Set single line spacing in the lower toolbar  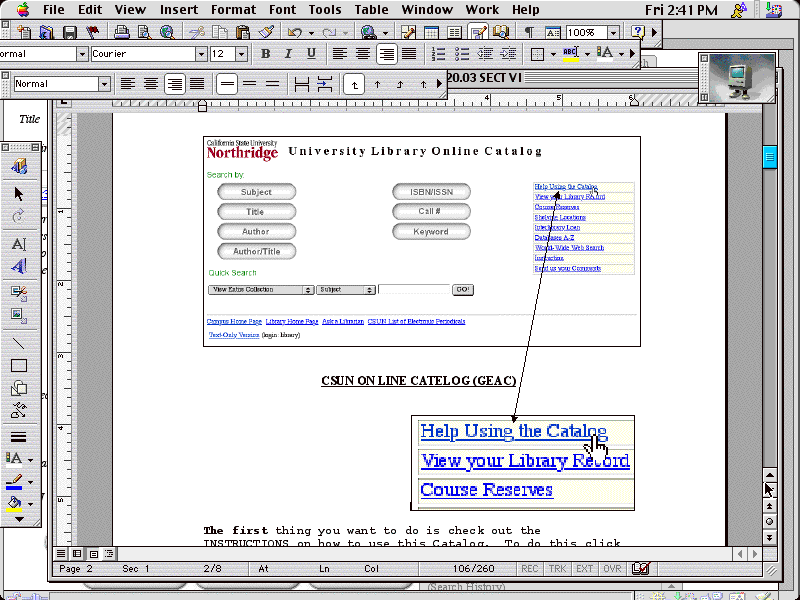click(x=227, y=84)
